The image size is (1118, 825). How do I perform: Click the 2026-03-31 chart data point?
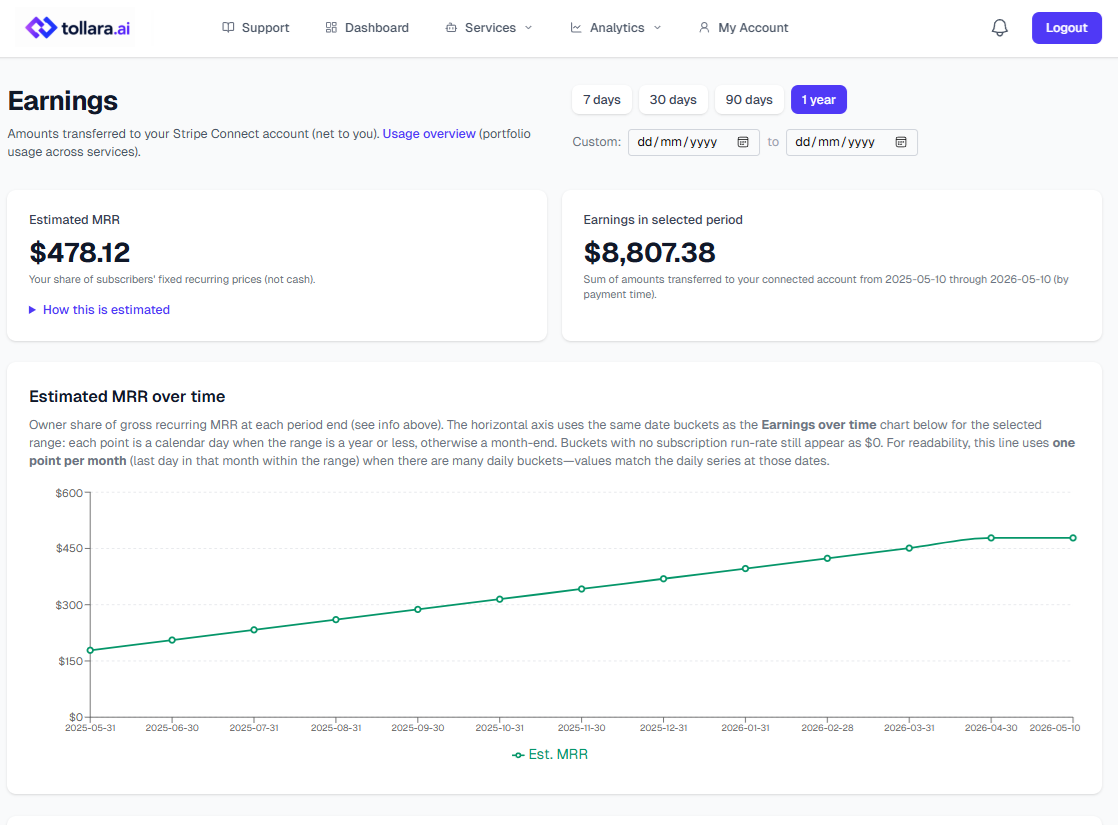pyautogui.click(x=909, y=548)
